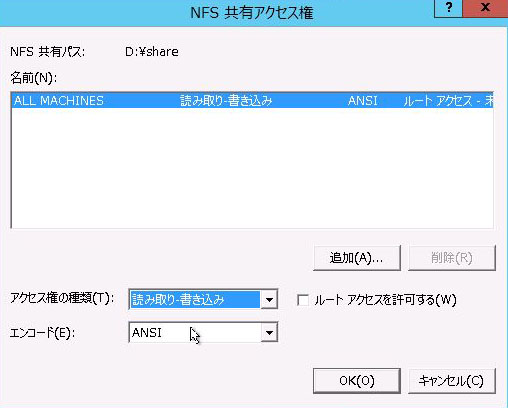Click the D:¥share path text
The width and height of the screenshot is (508, 408).
[x=152, y=52]
